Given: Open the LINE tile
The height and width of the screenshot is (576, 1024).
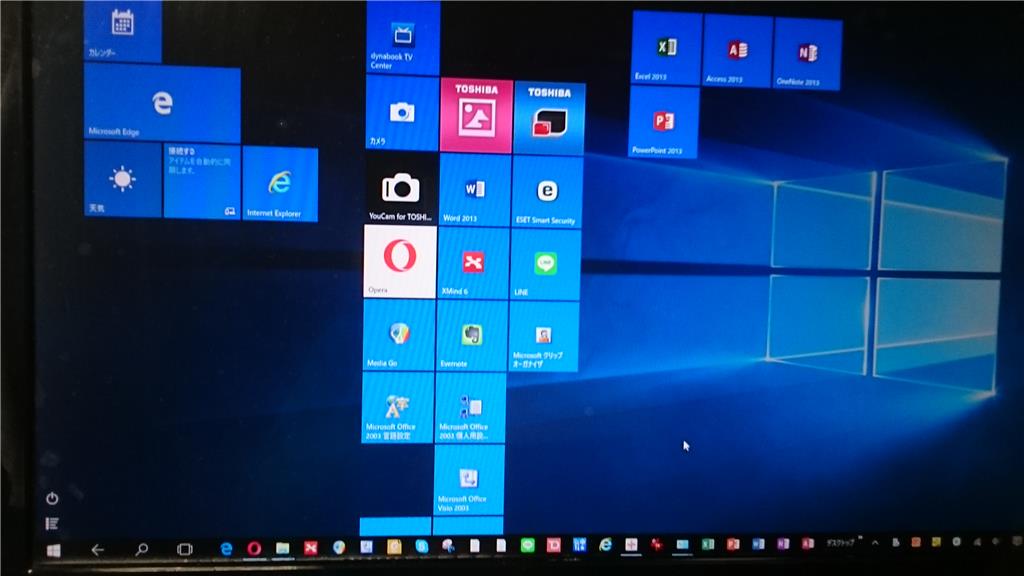Looking at the screenshot, I should (x=545, y=265).
